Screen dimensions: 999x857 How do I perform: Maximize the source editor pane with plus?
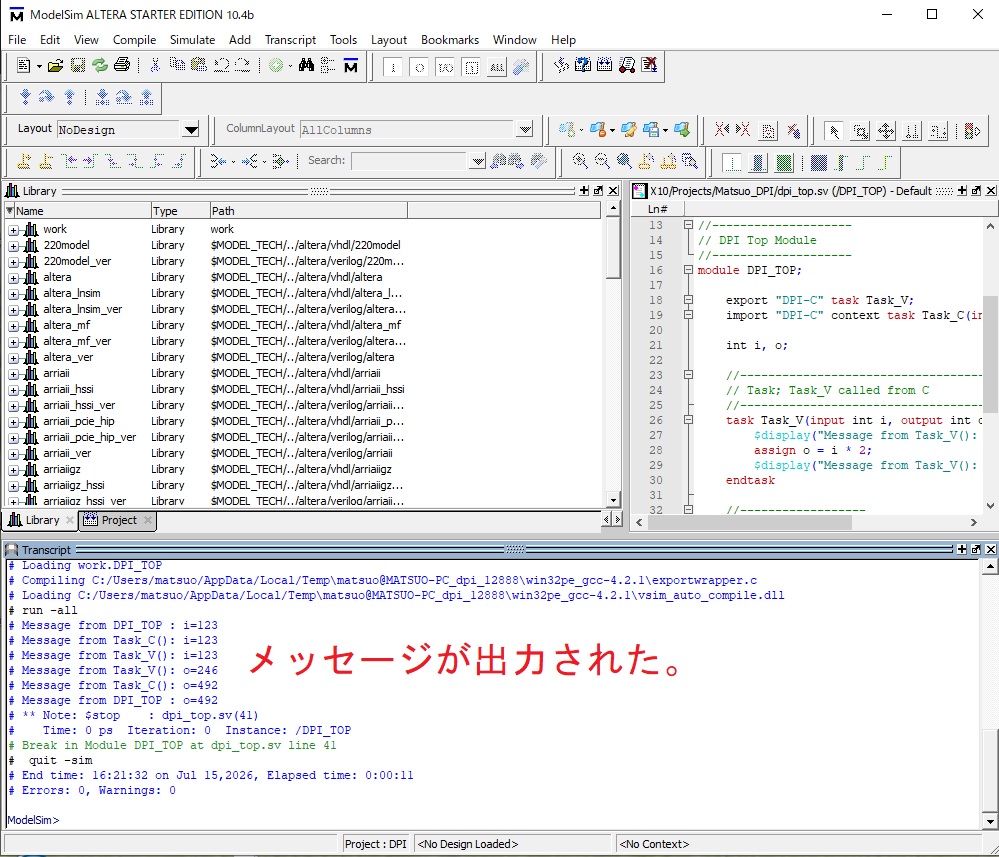click(x=962, y=191)
